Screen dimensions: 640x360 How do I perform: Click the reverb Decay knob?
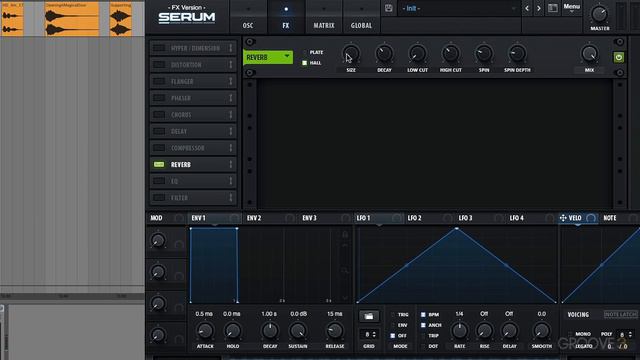coord(384,54)
